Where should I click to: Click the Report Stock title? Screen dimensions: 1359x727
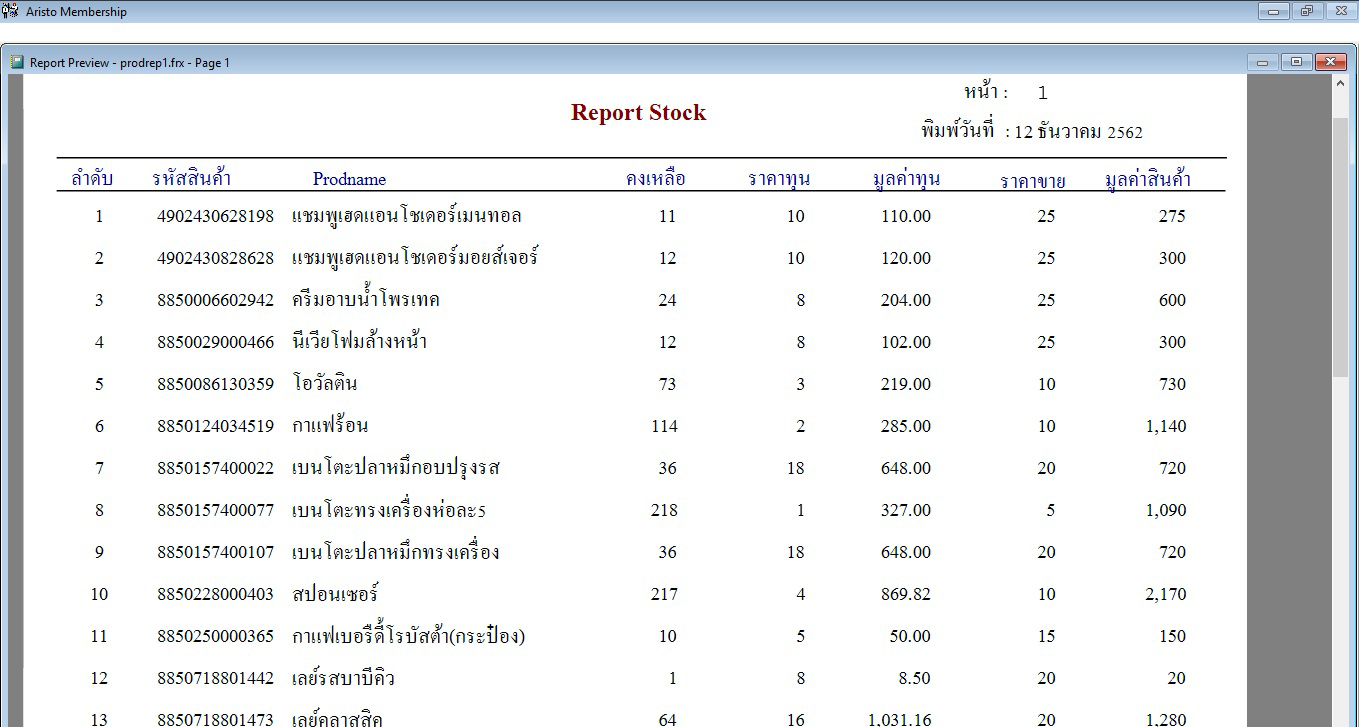pos(638,113)
